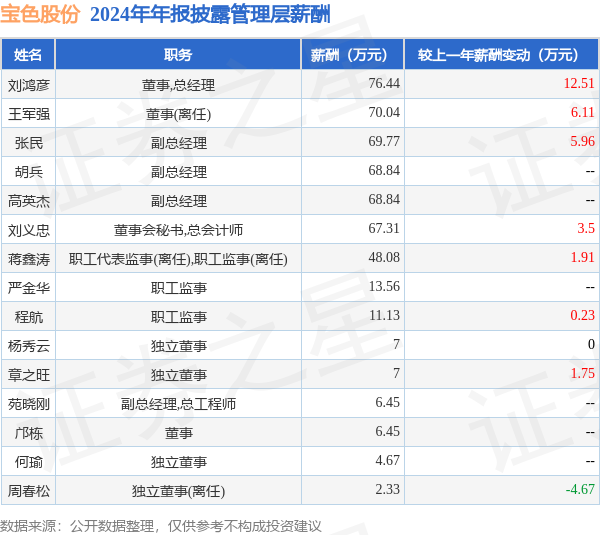Click change value 1.91
Screen dimensions: 600x535
point(582,258)
